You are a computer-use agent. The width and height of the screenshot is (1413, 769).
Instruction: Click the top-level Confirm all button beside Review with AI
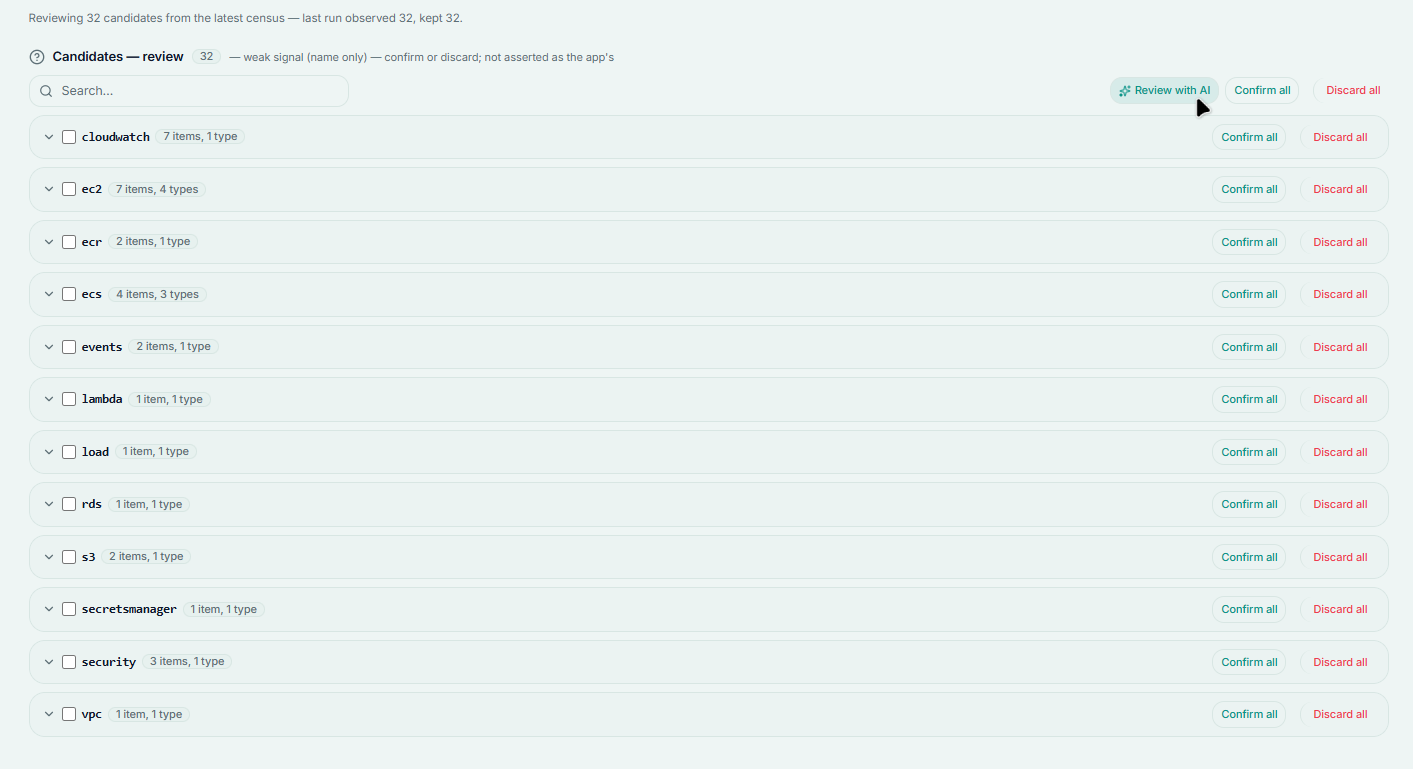1262,90
